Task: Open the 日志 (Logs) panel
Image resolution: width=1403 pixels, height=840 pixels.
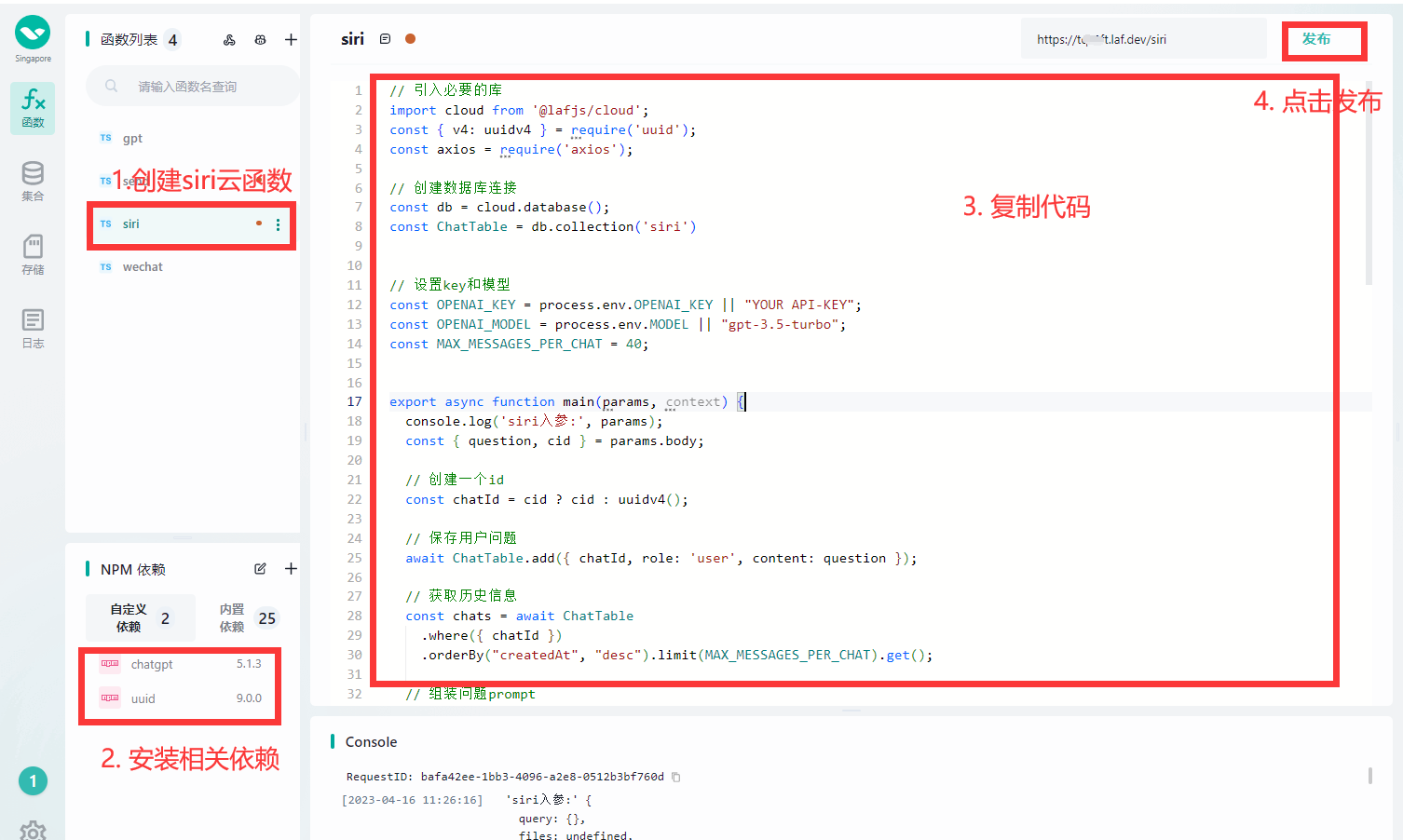Action: (32, 321)
